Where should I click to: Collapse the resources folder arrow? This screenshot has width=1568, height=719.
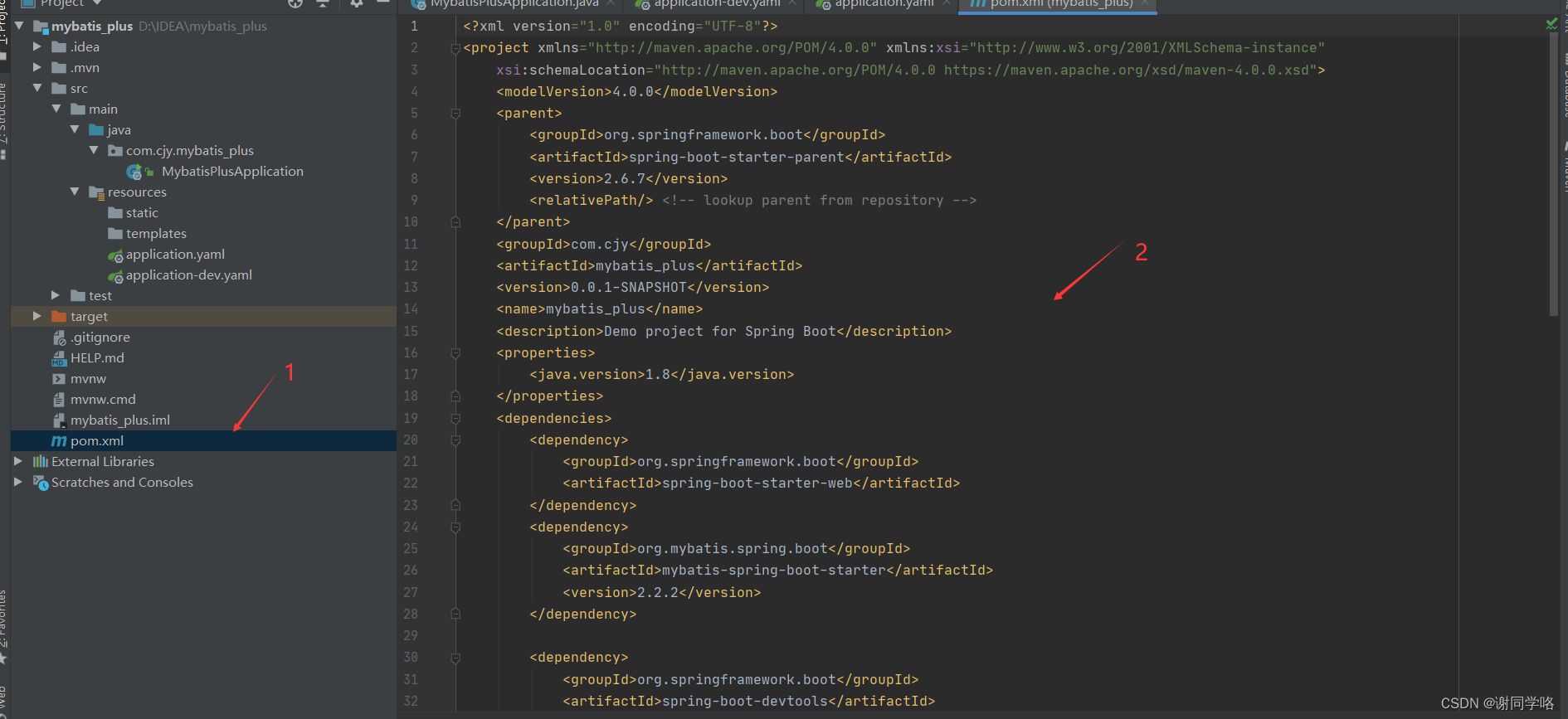pos(75,192)
